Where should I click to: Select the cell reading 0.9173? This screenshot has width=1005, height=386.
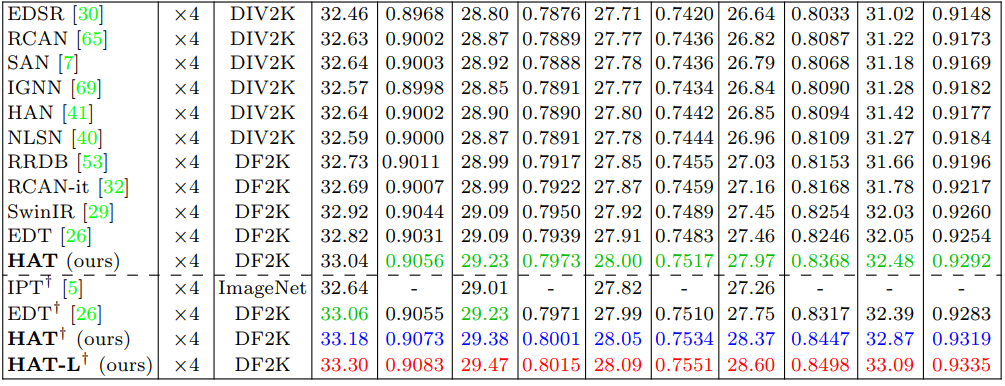click(x=961, y=40)
